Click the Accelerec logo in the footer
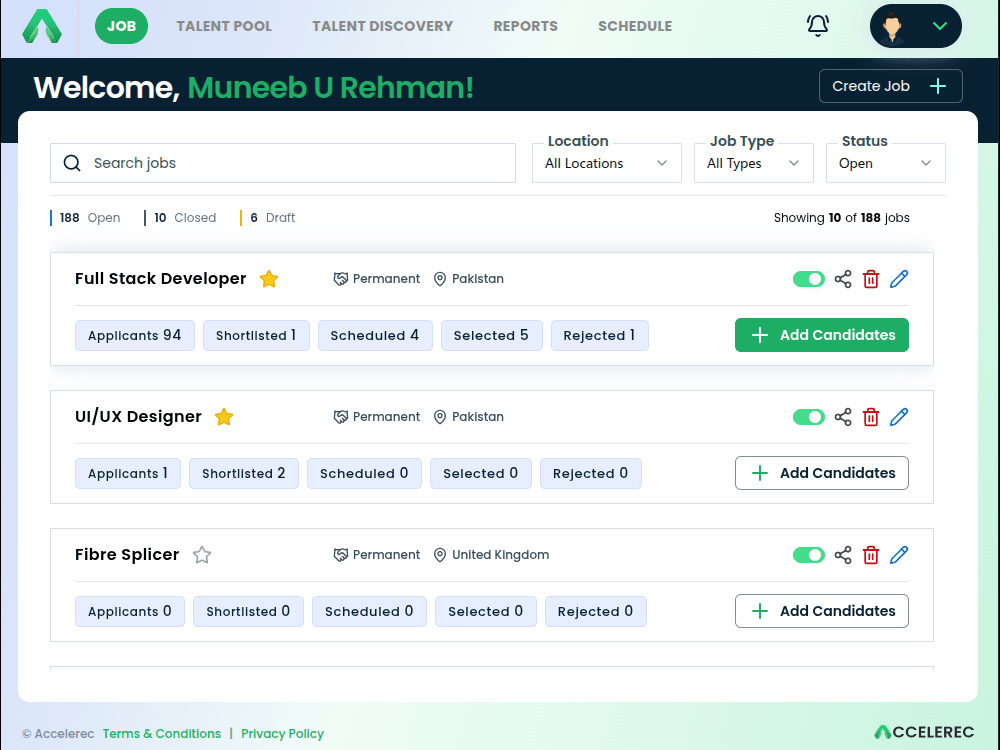 pos(923,732)
